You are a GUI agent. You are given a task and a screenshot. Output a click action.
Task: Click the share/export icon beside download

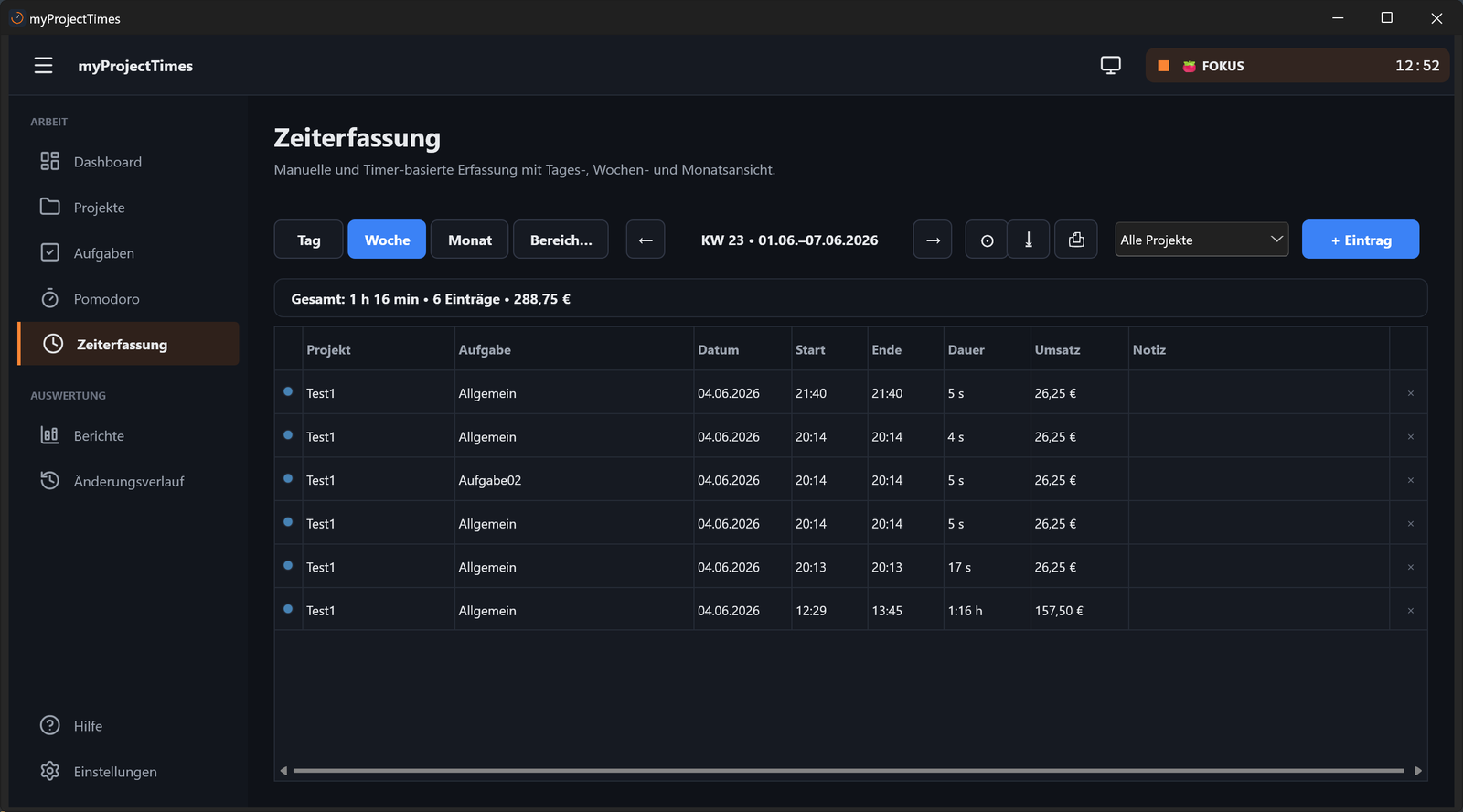(1076, 240)
